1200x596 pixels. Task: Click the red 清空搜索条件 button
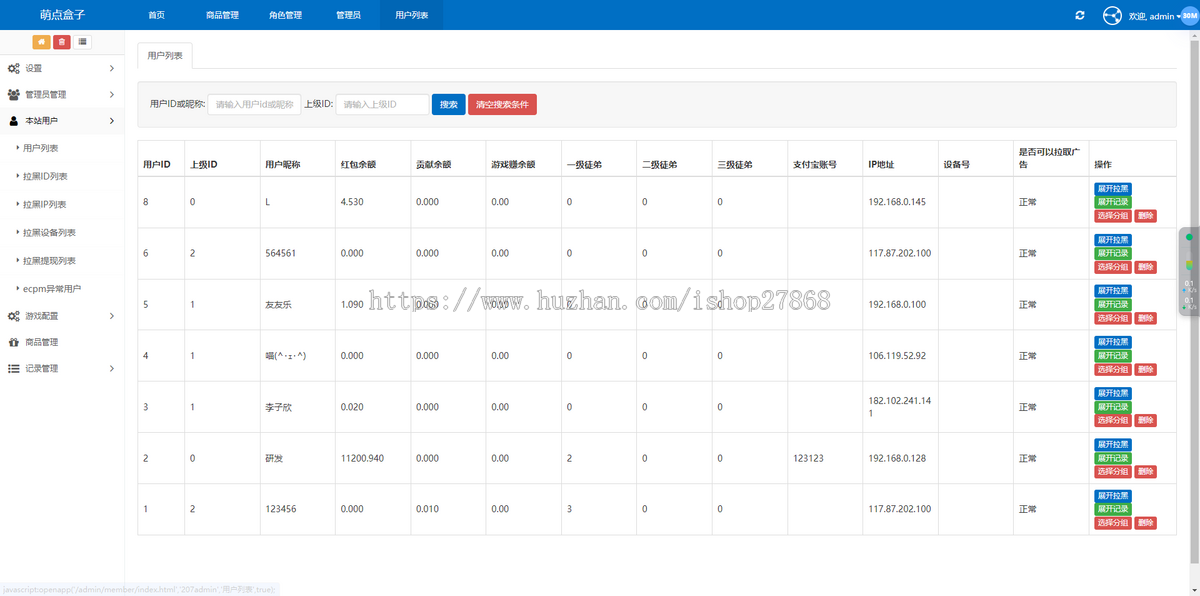coord(502,104)
